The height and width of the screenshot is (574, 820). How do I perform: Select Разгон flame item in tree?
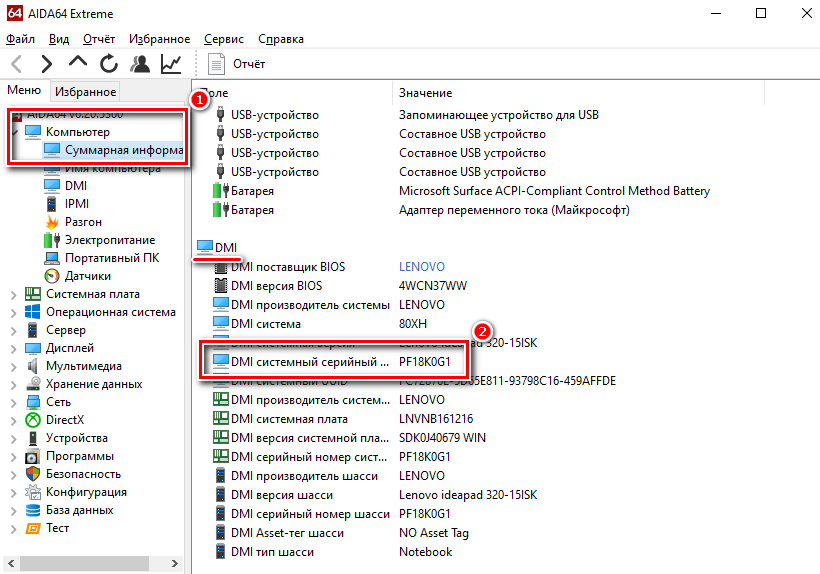[83, 222]
